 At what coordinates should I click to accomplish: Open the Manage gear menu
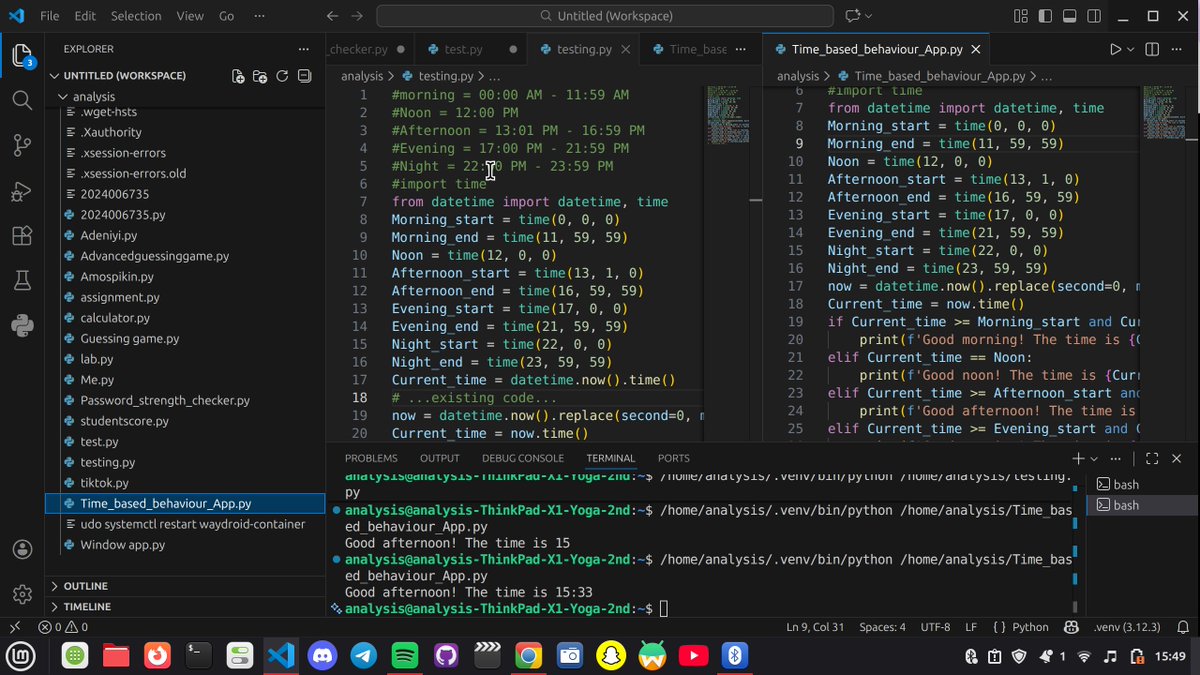click(x=22, y=594)
